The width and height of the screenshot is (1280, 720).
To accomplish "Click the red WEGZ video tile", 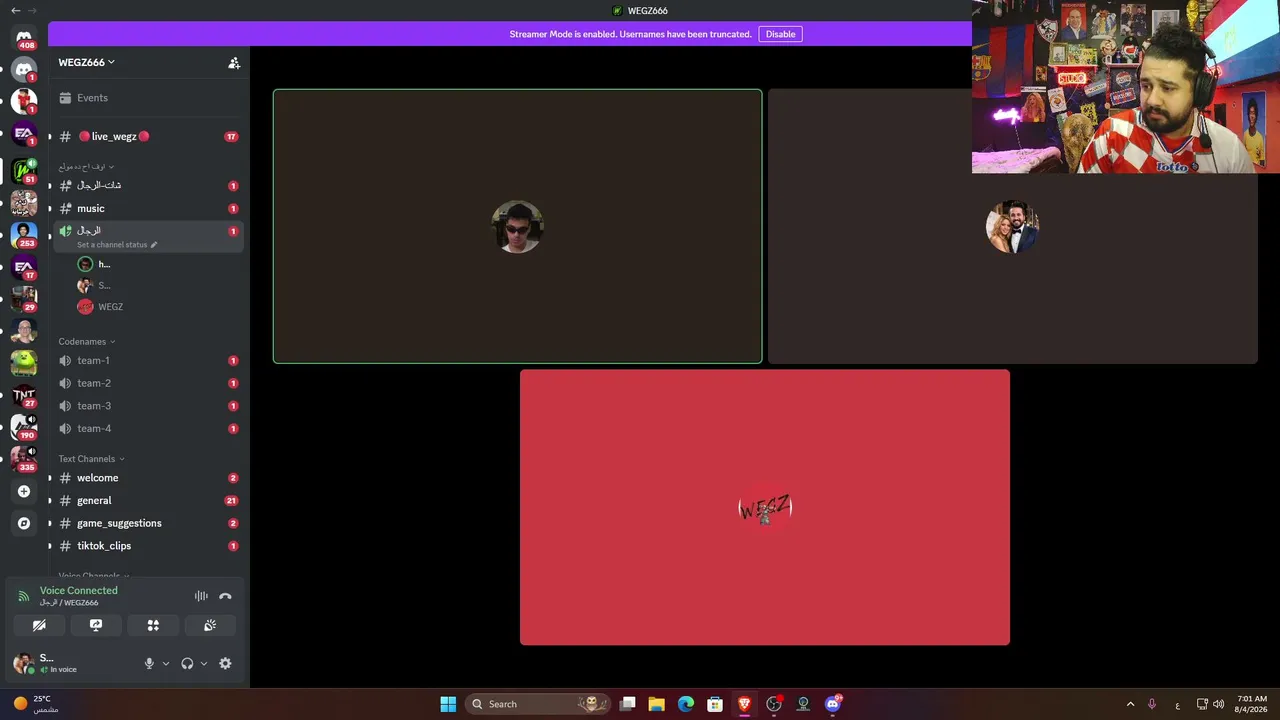I will (765, 507).
